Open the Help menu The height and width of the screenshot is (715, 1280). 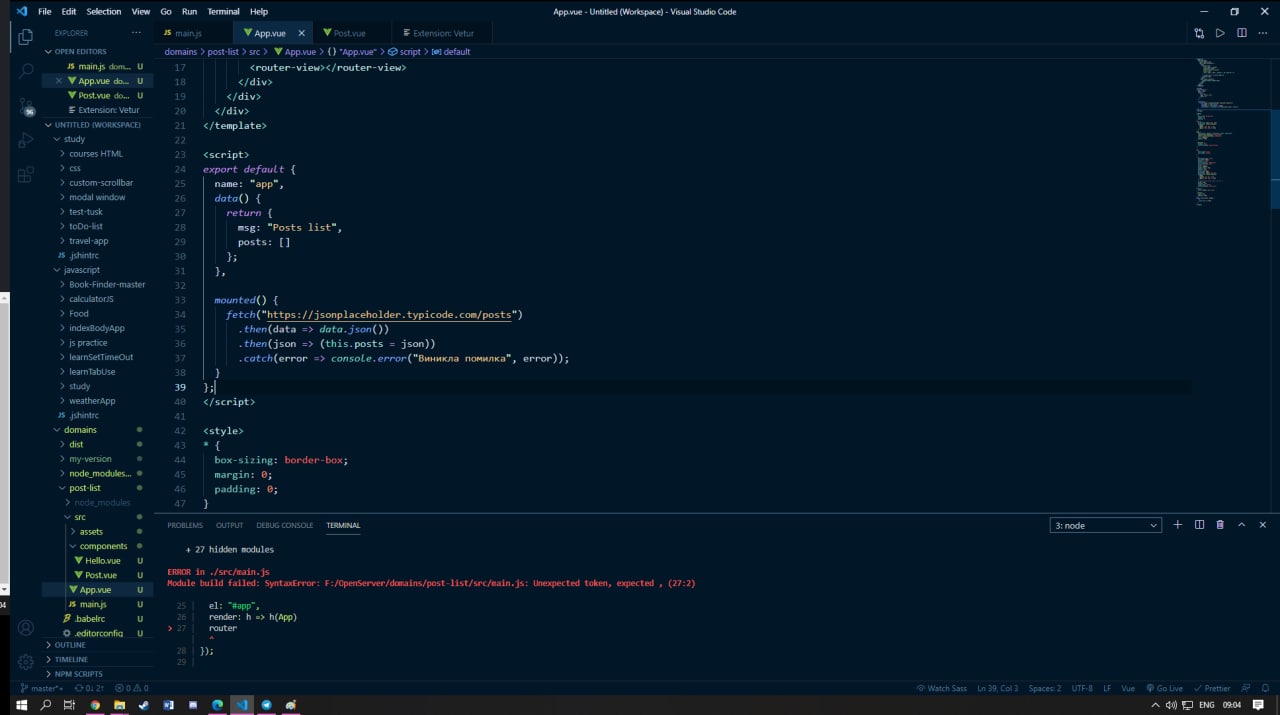259,11
